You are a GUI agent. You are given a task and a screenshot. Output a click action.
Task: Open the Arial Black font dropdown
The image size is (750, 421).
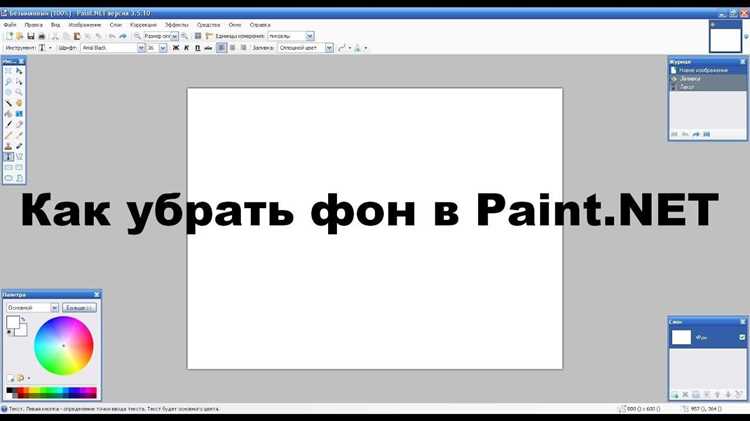pos(141,48)
